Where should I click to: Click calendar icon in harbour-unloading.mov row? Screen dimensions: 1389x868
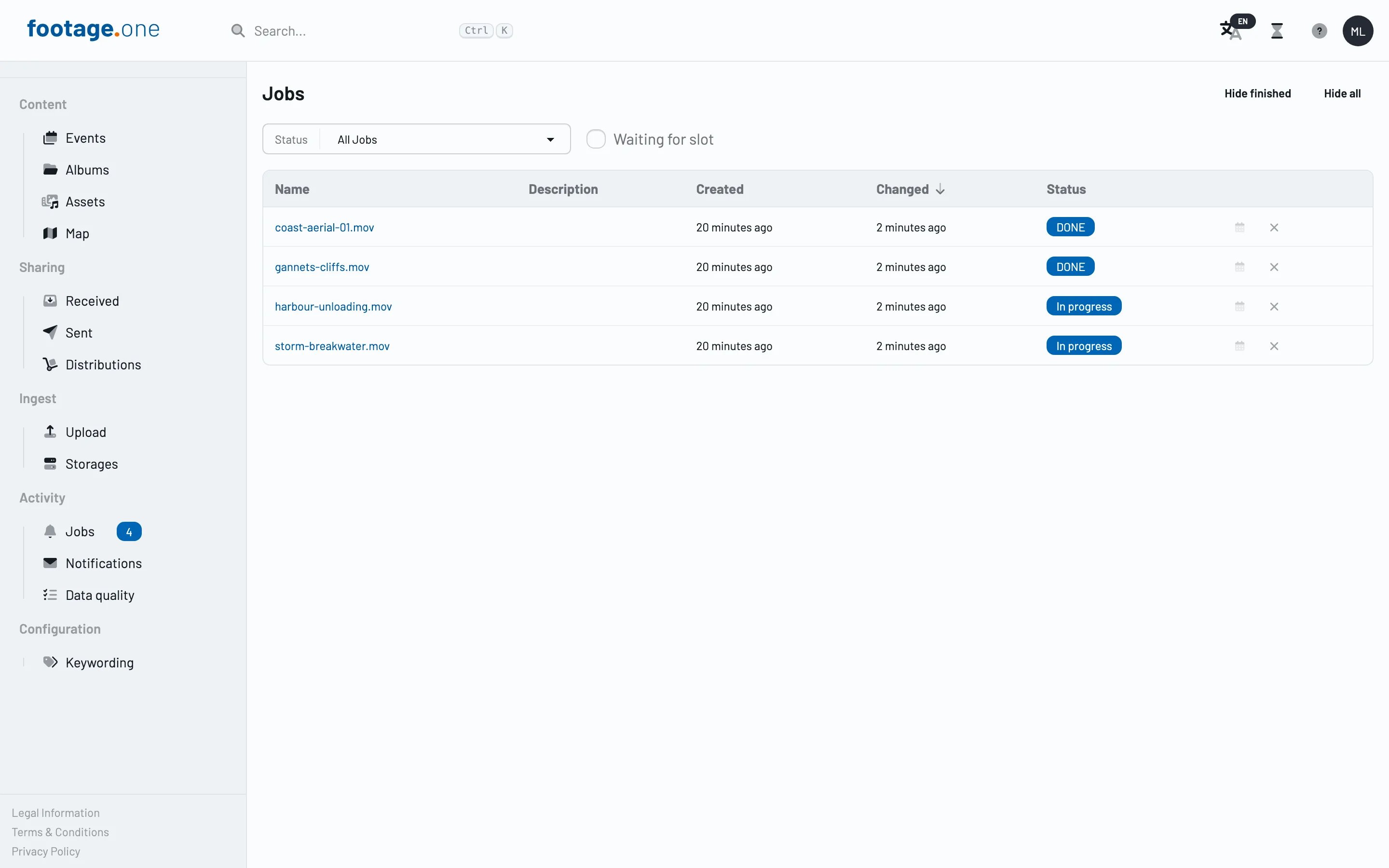click(x=1240, y=307)
